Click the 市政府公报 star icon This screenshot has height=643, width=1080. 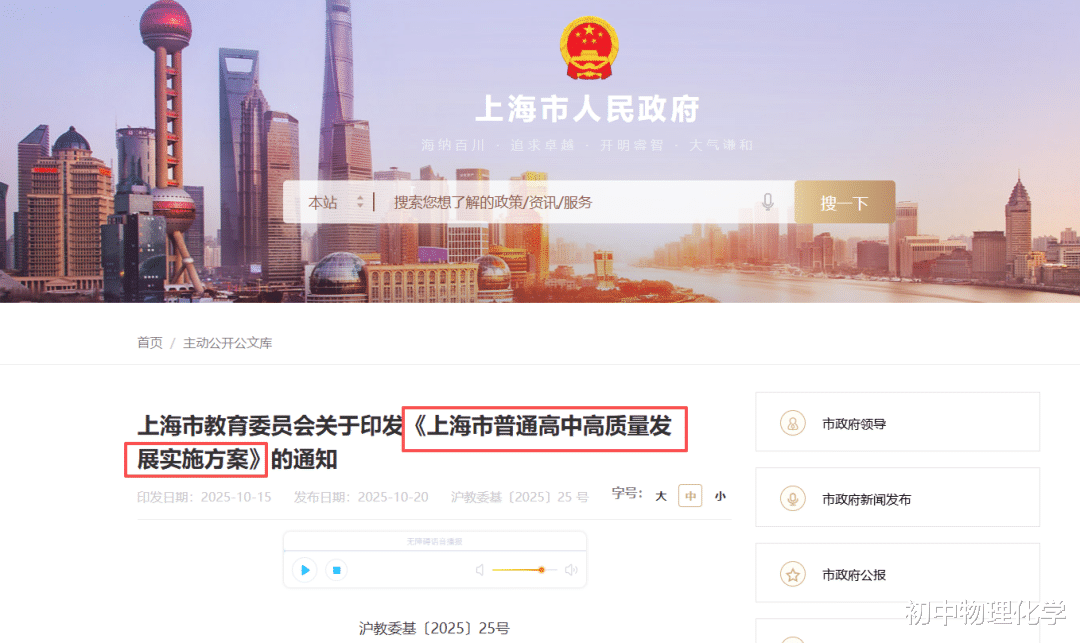pyautogui.click(x=793, y=574)
